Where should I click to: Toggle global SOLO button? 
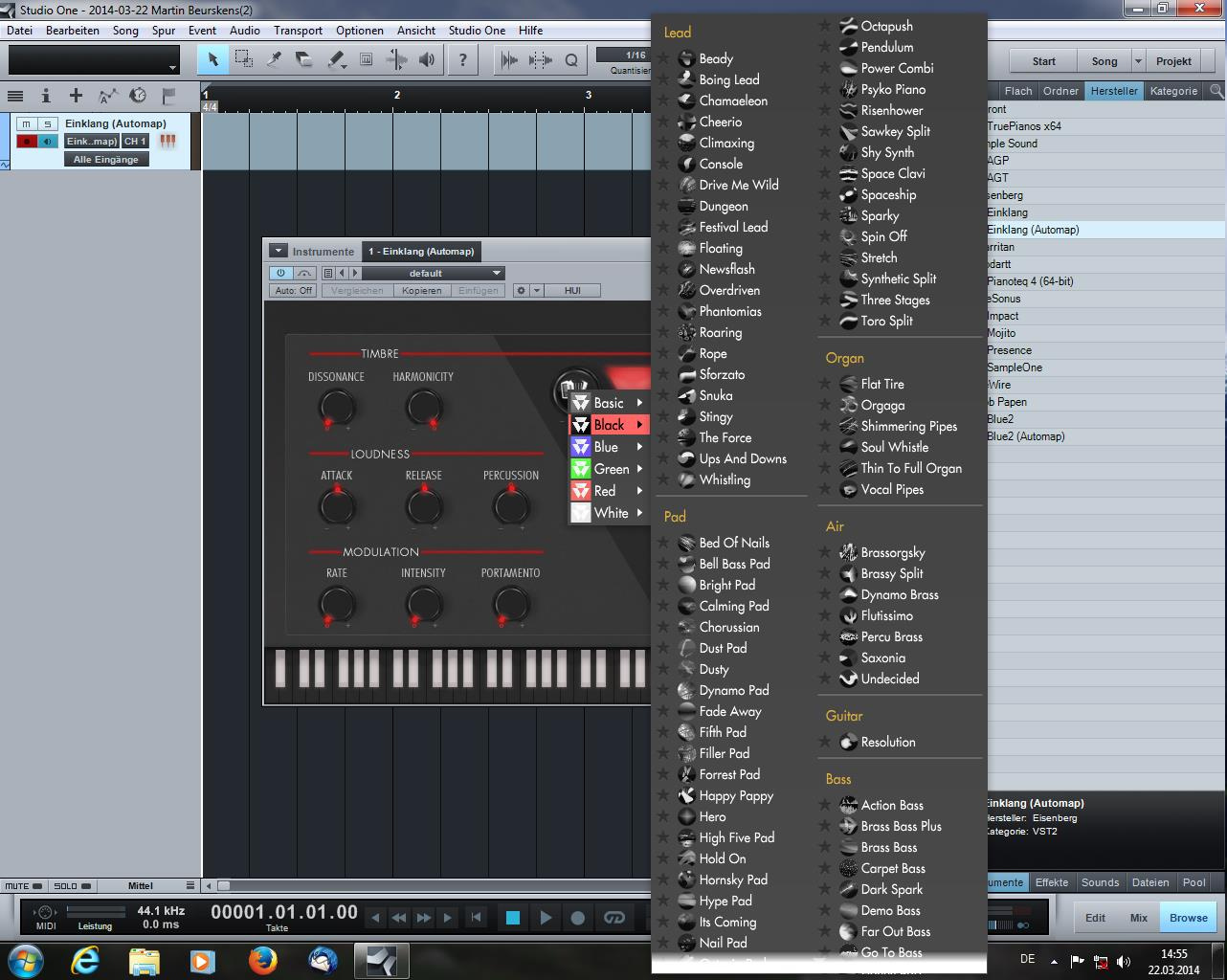pyautogui.click(x=72, y=886)
